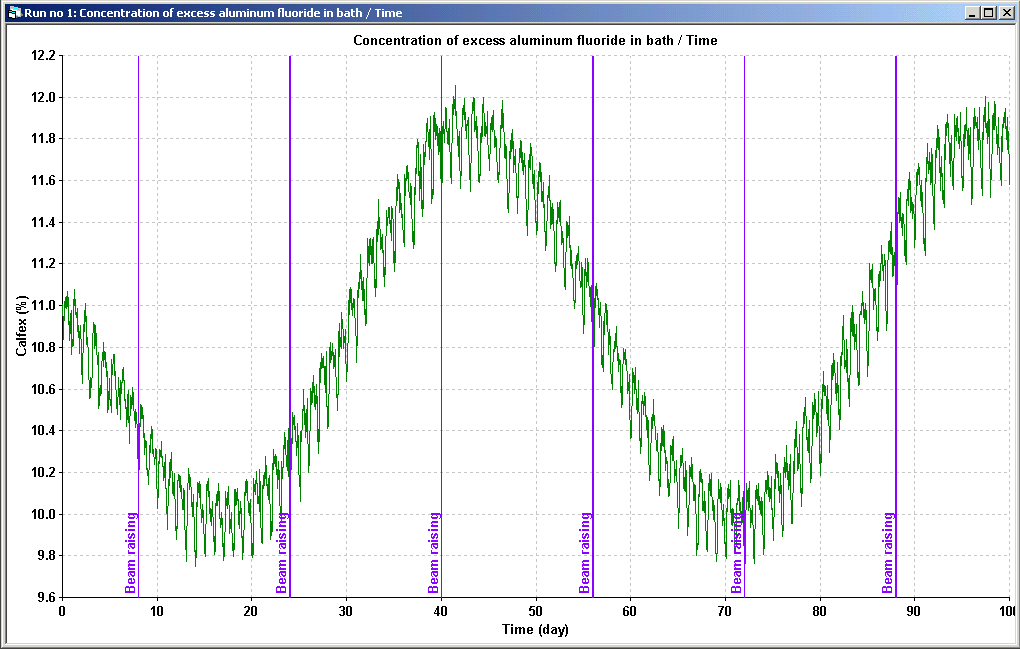The width and height of the screenshot is (1020, 649).
Task: Select the Beam raising marker at day 24
Action: click(283, 553)
